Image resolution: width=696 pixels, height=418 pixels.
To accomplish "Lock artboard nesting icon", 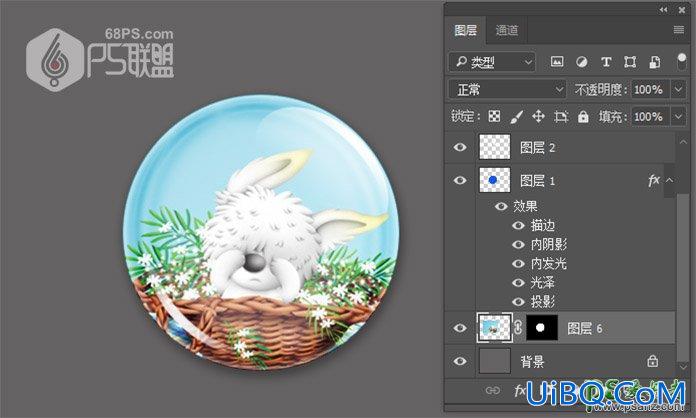I will coord(561,116).
